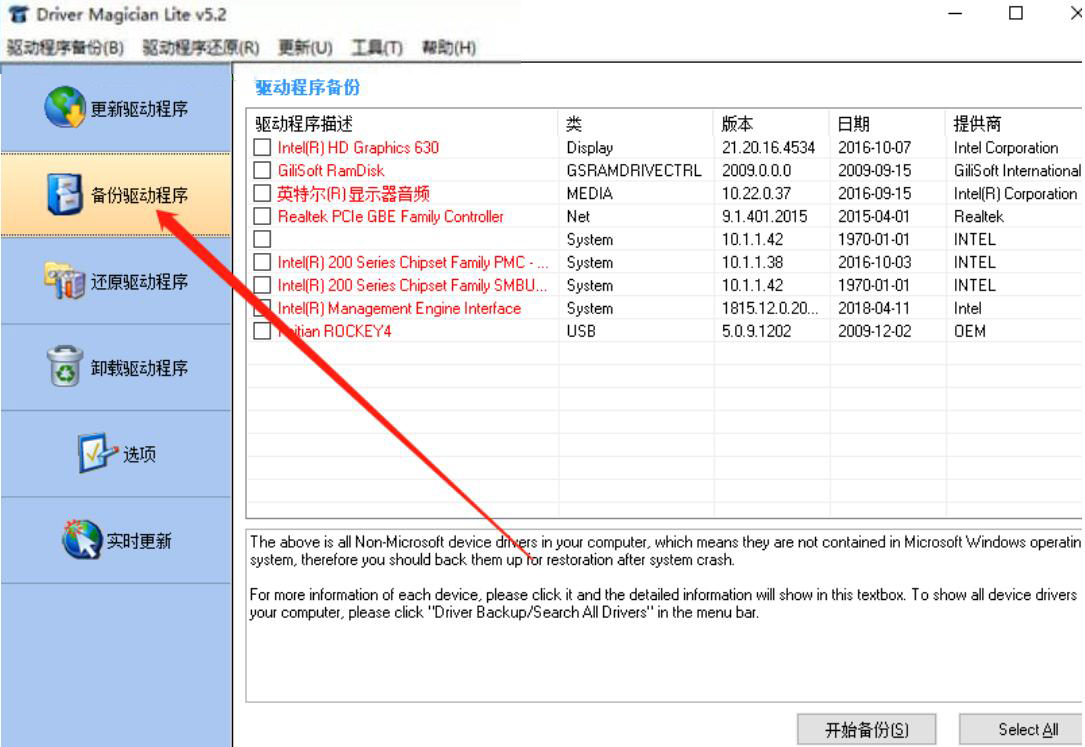Select the Intel(R) Management Engine Interface name
Image resolution: width=1085 pixels, height=747 pixels.
(x=399, y=308)
